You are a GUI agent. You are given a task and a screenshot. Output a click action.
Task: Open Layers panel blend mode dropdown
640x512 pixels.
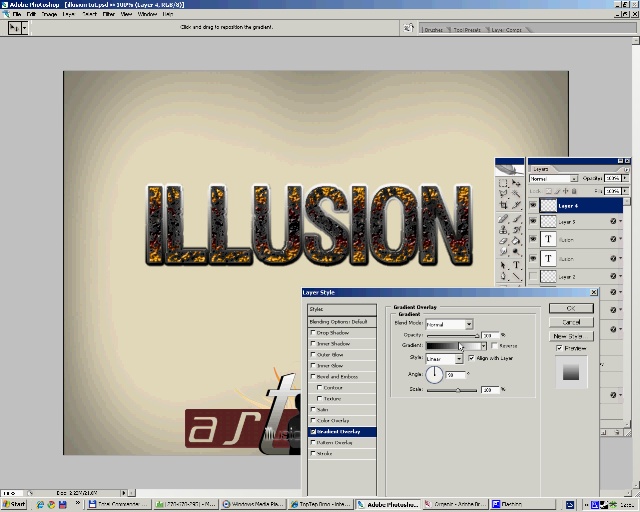pos(574,179)
